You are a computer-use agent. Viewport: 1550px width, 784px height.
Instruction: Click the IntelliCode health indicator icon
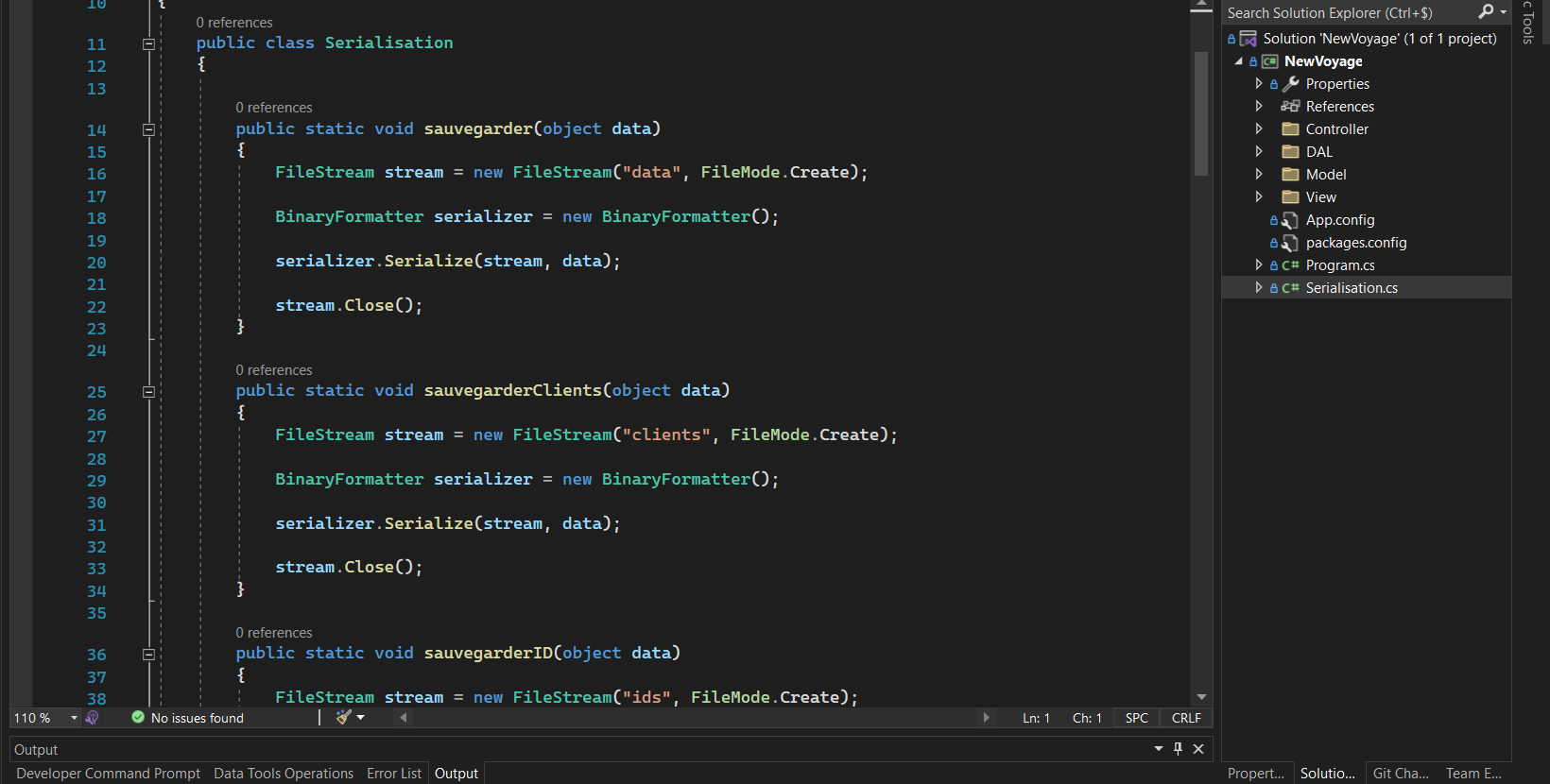pyautogui.click(x=92, y=718)
